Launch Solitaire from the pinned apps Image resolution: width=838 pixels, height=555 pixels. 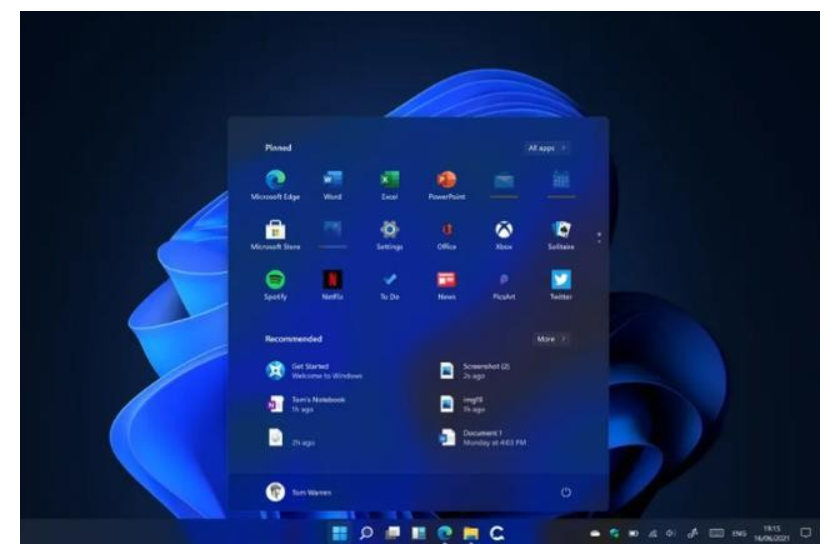[x=561, y=235]
